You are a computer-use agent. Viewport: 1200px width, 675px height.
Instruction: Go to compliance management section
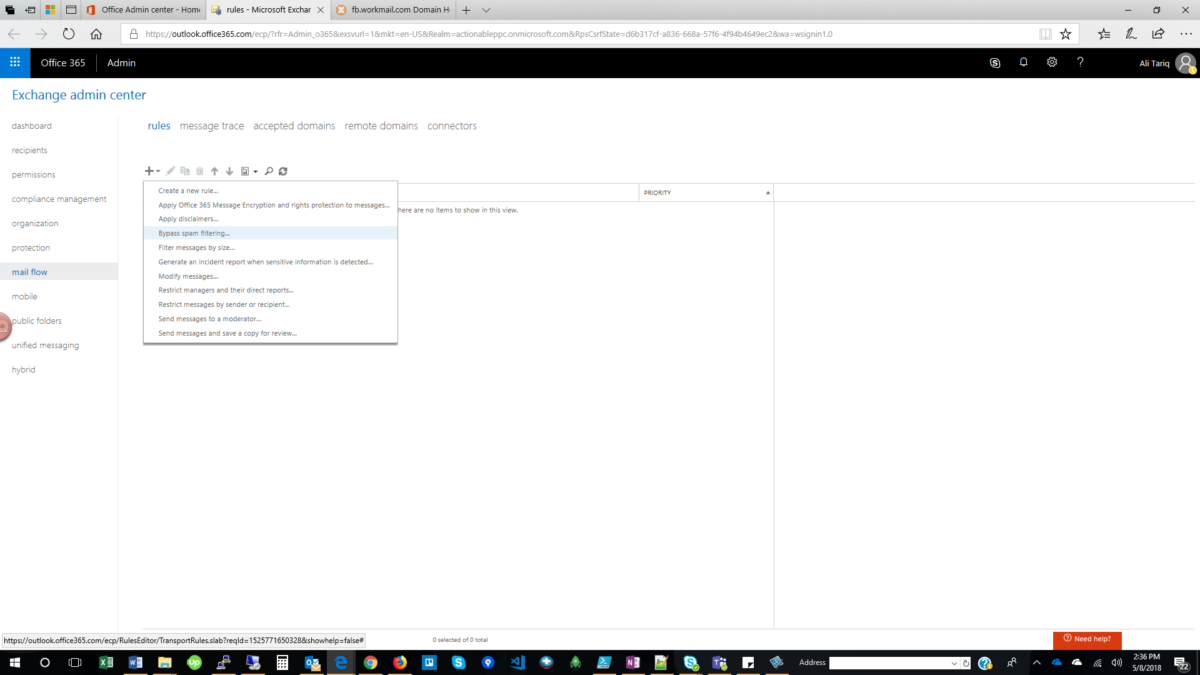pos(59,199)
